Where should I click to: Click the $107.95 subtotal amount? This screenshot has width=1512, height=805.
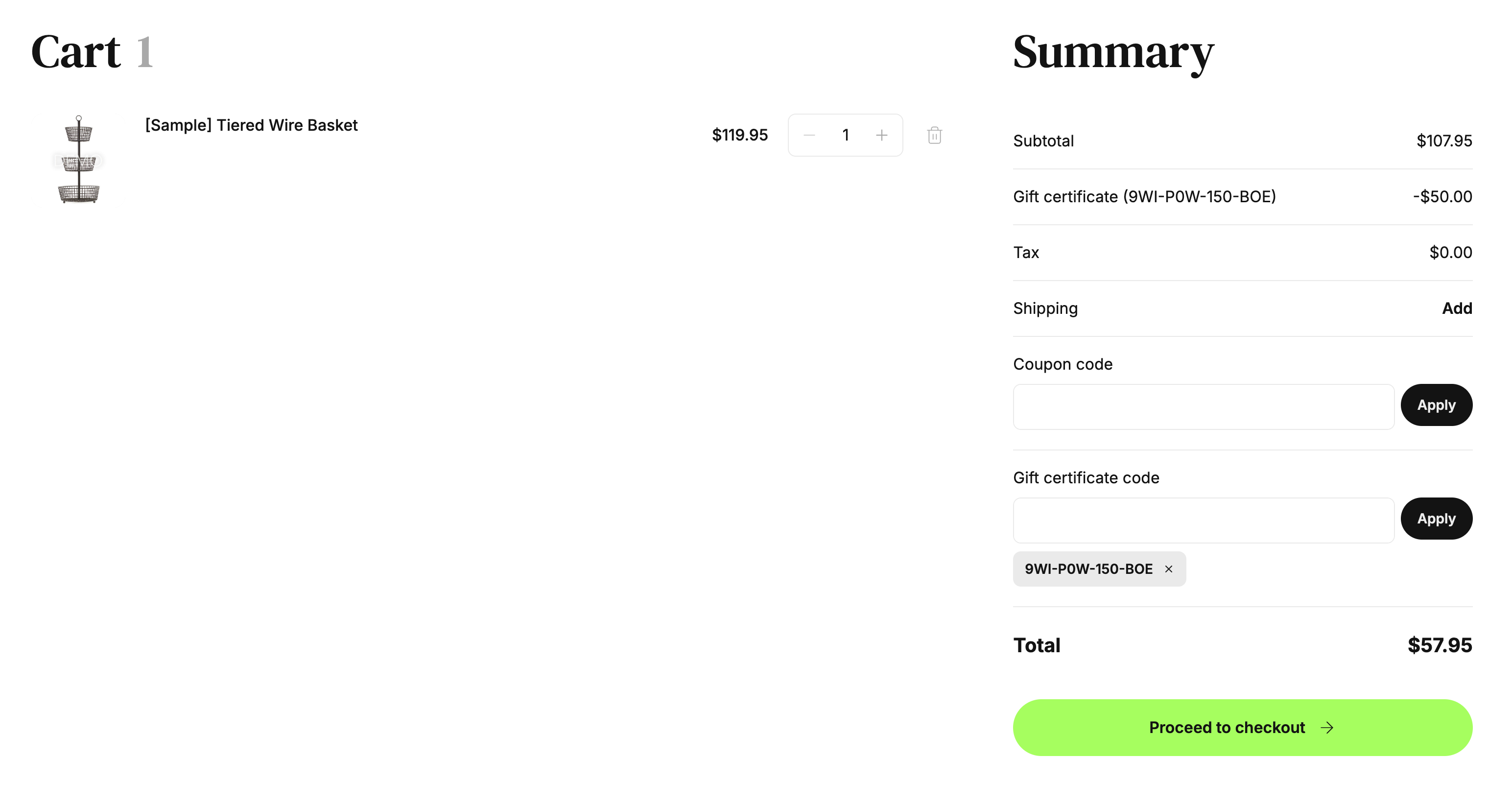(1444, 141)
